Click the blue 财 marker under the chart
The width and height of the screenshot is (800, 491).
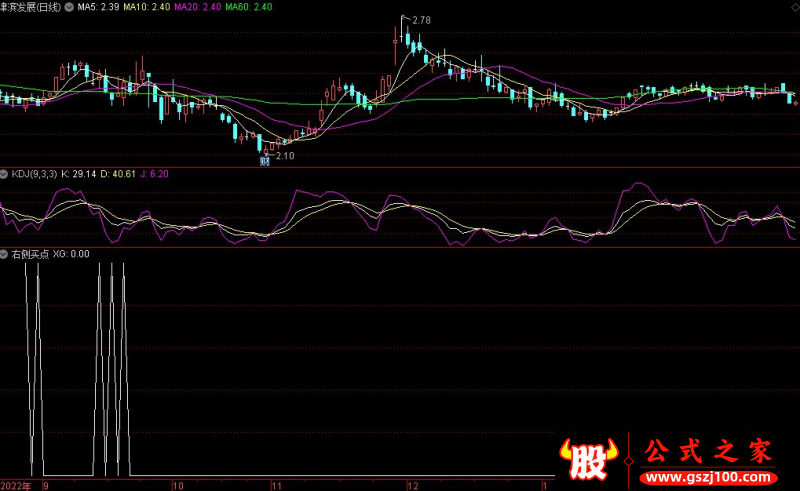coord(265,160)
